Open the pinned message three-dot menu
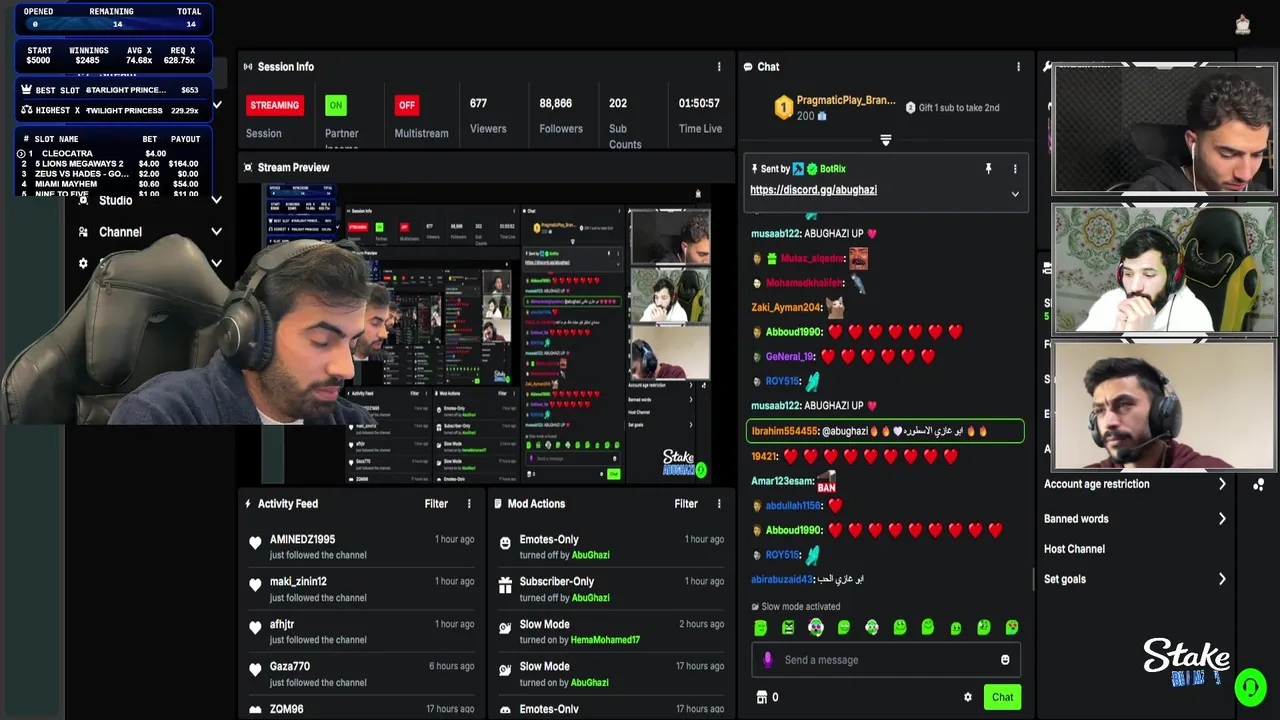Screen dimensions: 1280x720 (x=1014, y=169)
